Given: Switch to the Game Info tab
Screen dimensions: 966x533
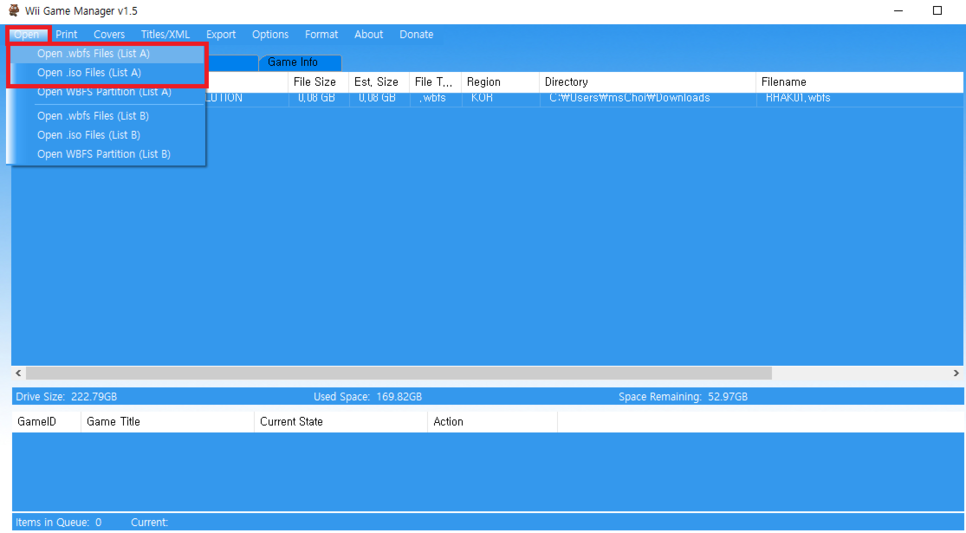Looking at the screenshot, I should [x=300, y=62].
